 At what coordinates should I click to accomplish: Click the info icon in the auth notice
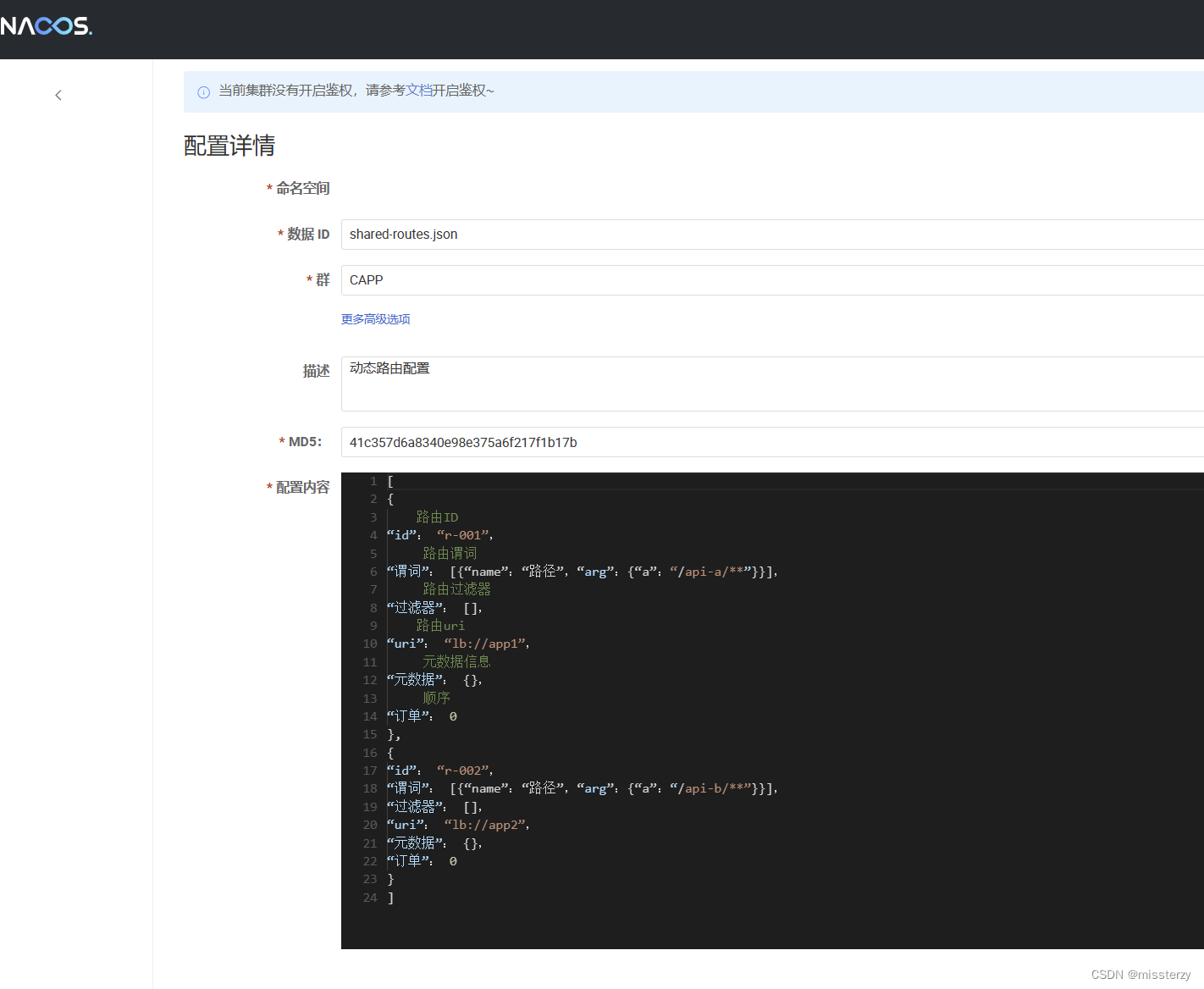click(203, 92)
